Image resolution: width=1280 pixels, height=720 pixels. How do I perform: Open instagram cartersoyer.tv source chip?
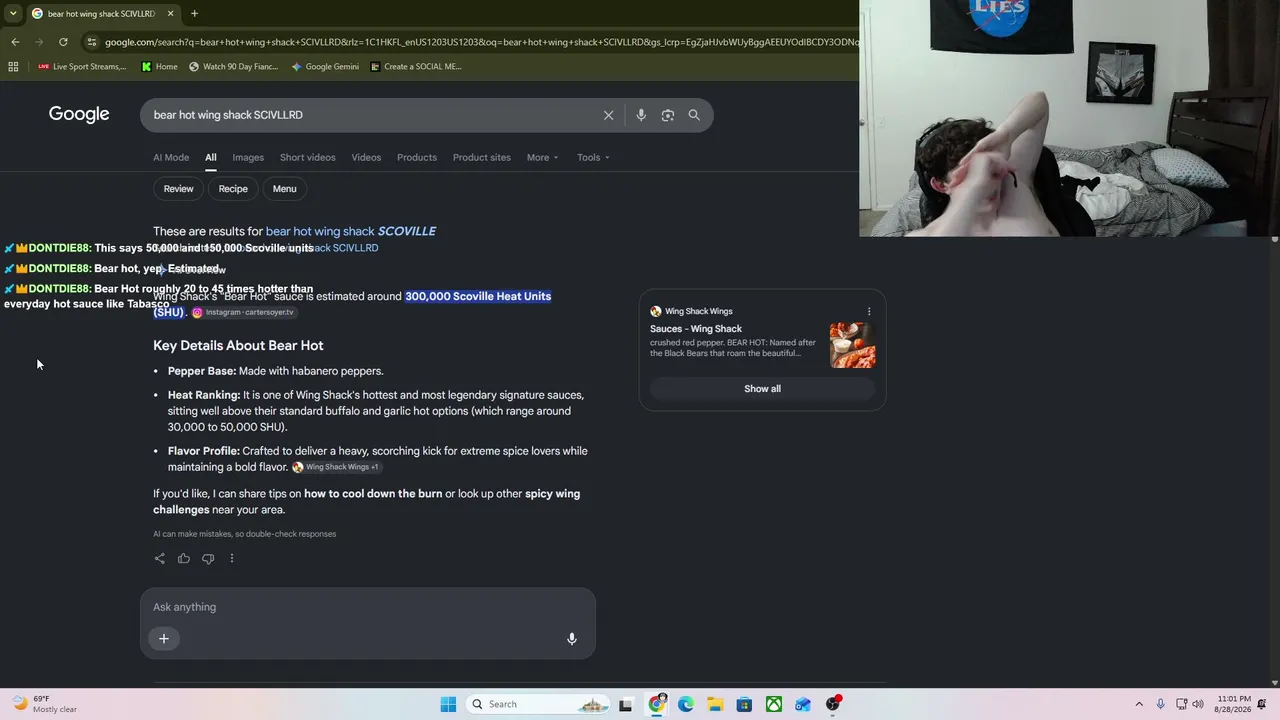point(244,313)
